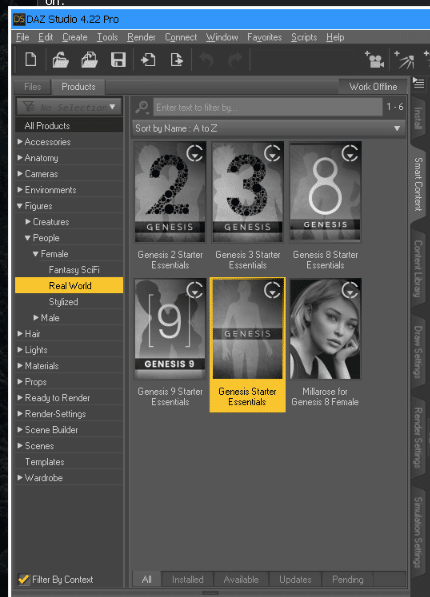The image size is (430, 597).
Task: Click the Merge File icon
Action: [89, 60]
